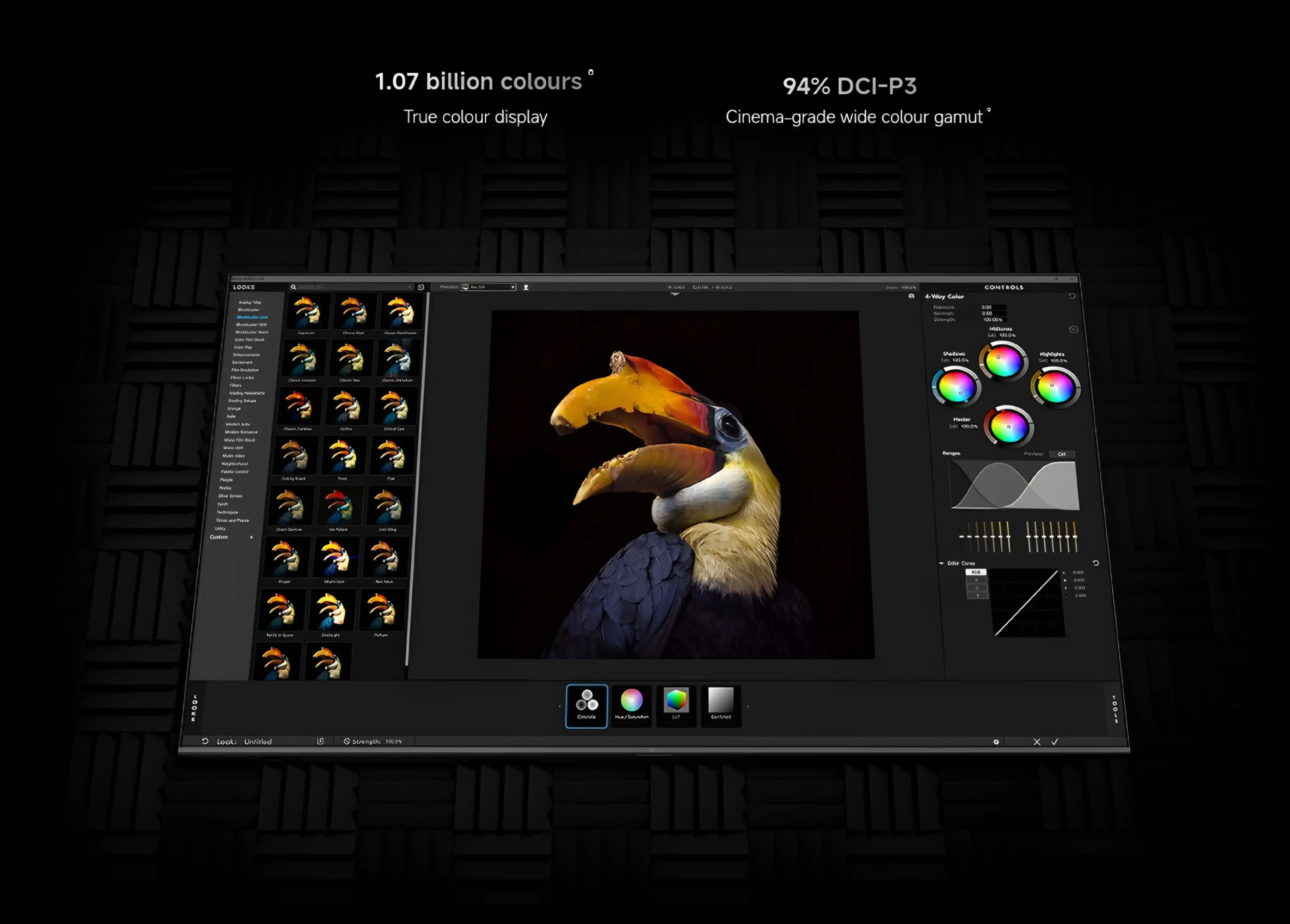The image size is (1290, 924).
Task: Toggle the Ranges preview On switch
Action: (1061, 454)
